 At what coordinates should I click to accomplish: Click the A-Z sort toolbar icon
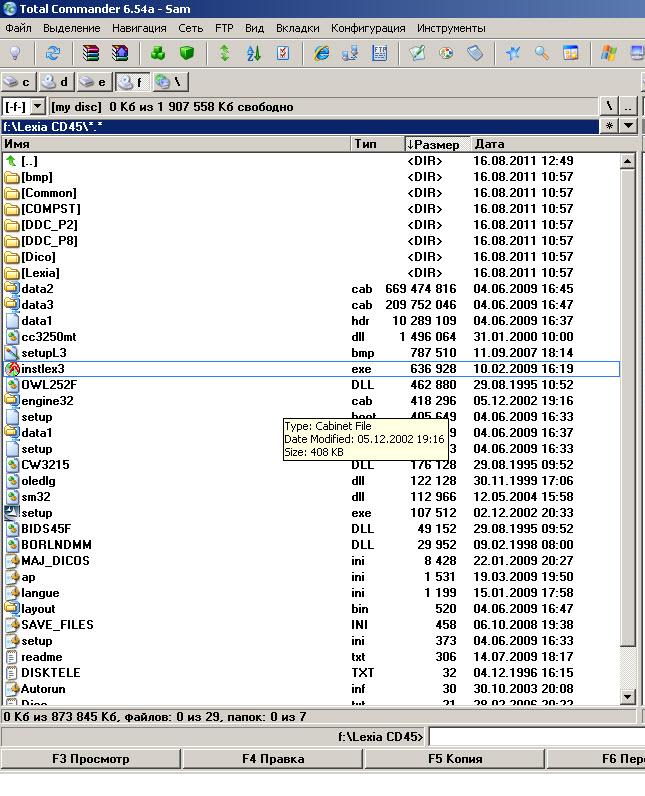click(254, 53)
